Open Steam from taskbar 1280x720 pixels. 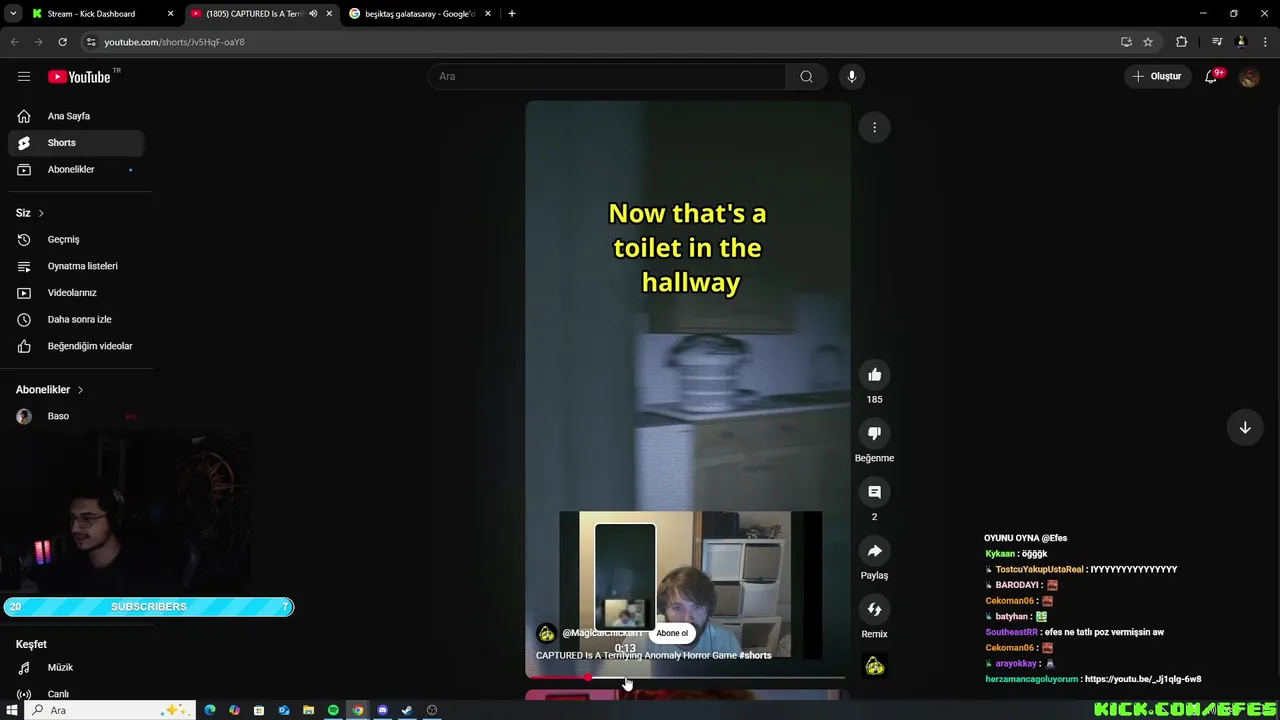(407, 710)
